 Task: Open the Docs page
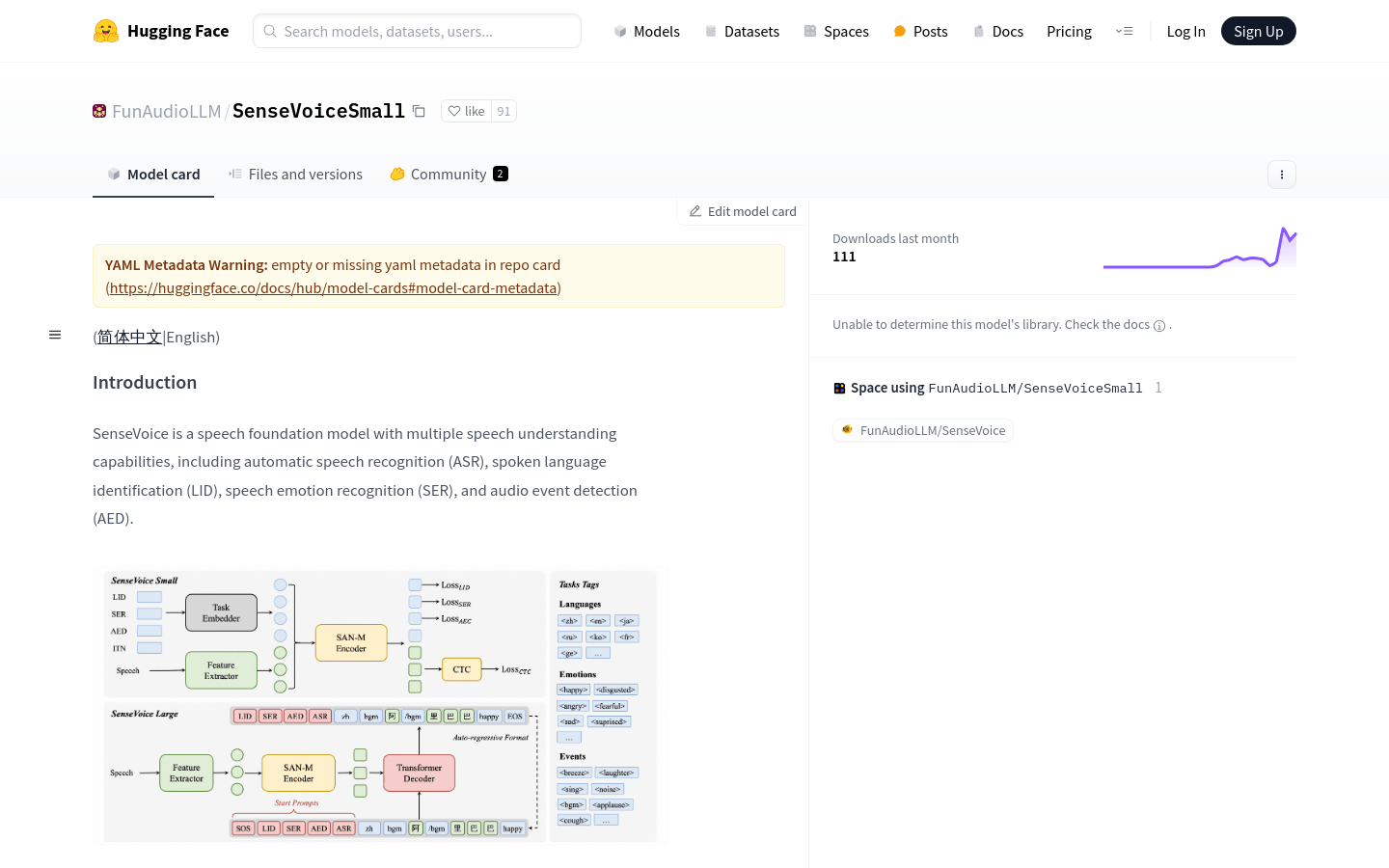pos(997,31)
